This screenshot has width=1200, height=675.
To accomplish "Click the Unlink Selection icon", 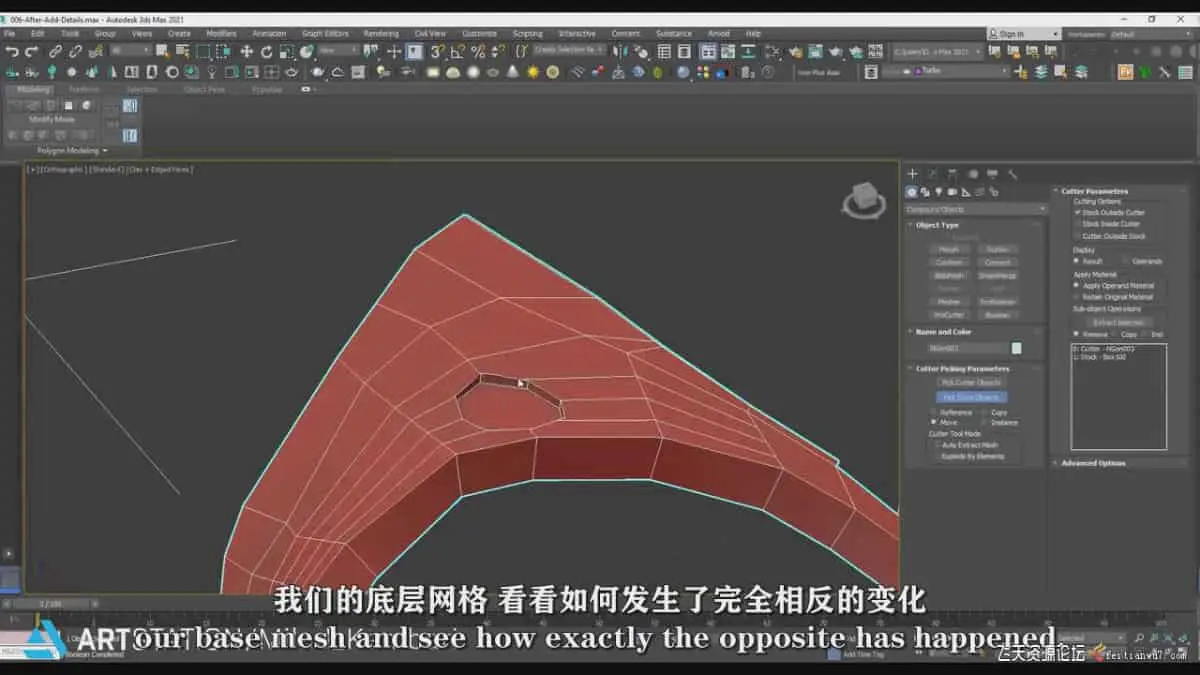I will tap(75, 52).
